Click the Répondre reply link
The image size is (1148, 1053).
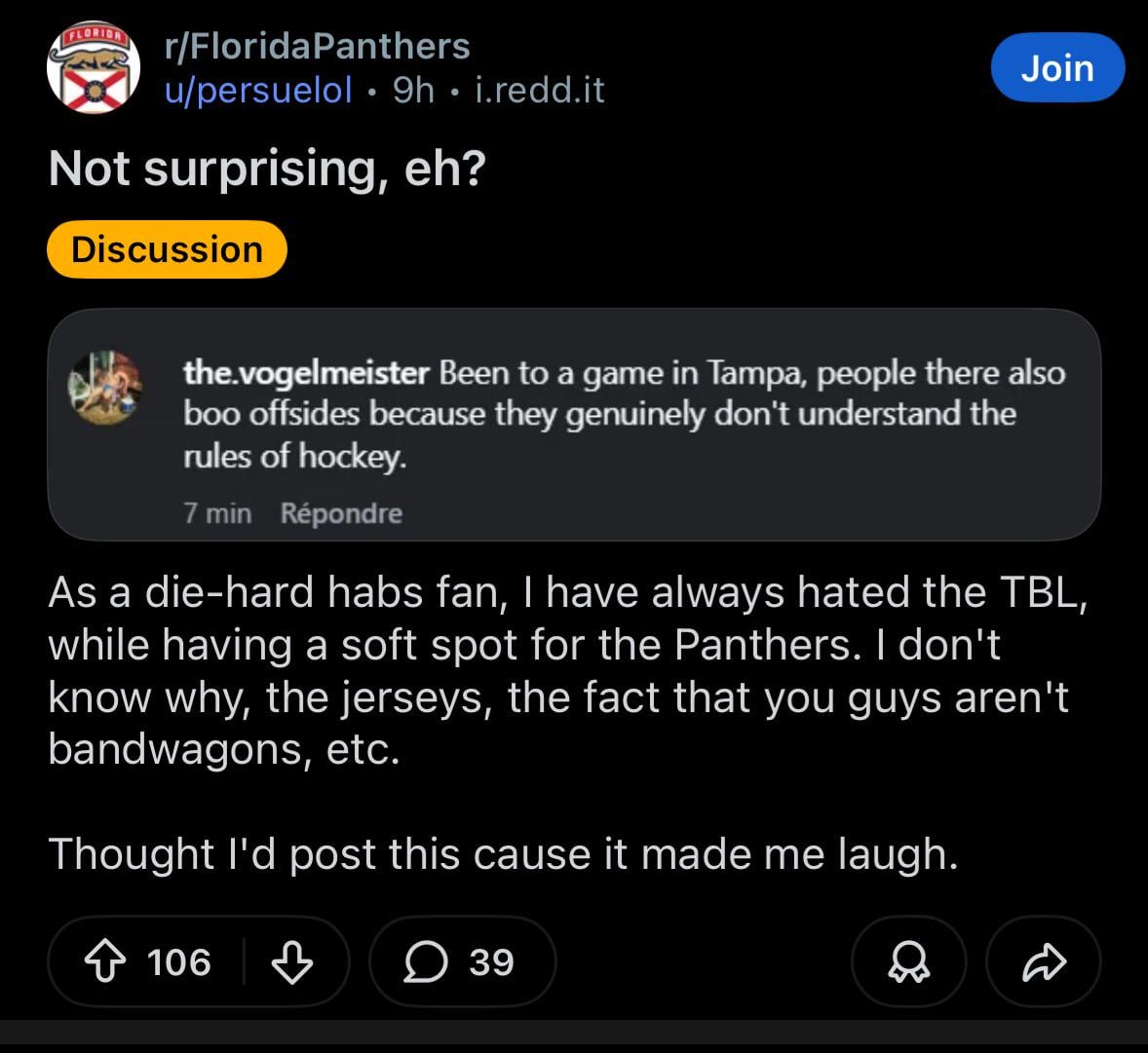pos(341,513)
